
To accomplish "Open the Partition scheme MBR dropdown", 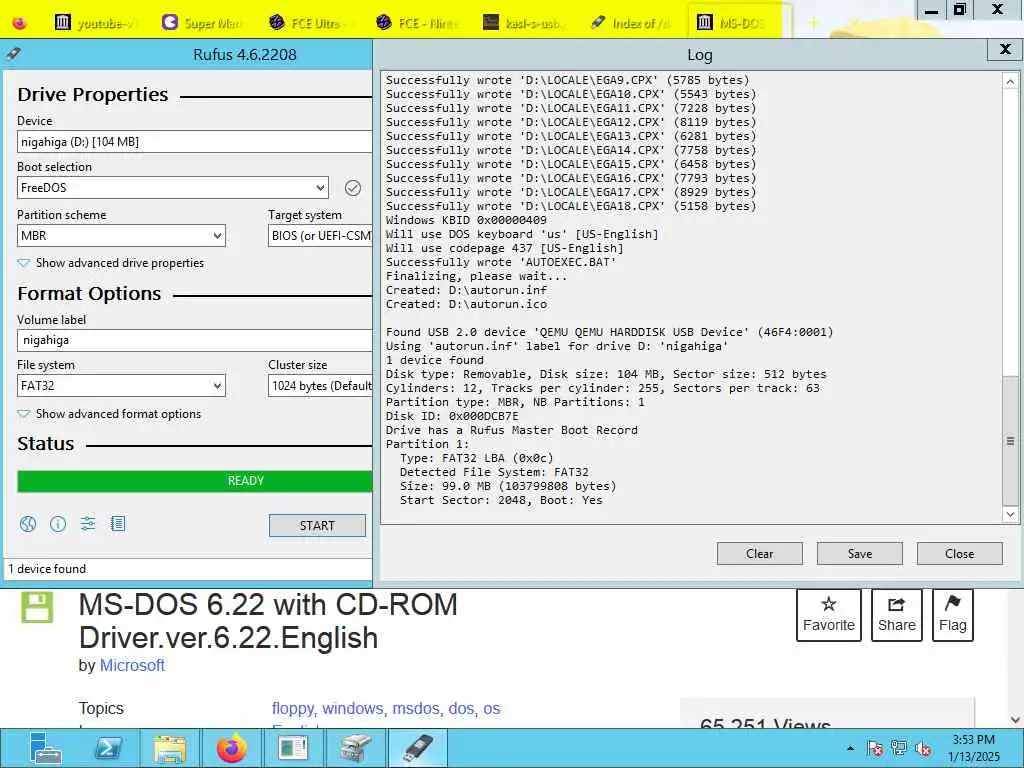I will pyautogui.click(x=121, y=236).
